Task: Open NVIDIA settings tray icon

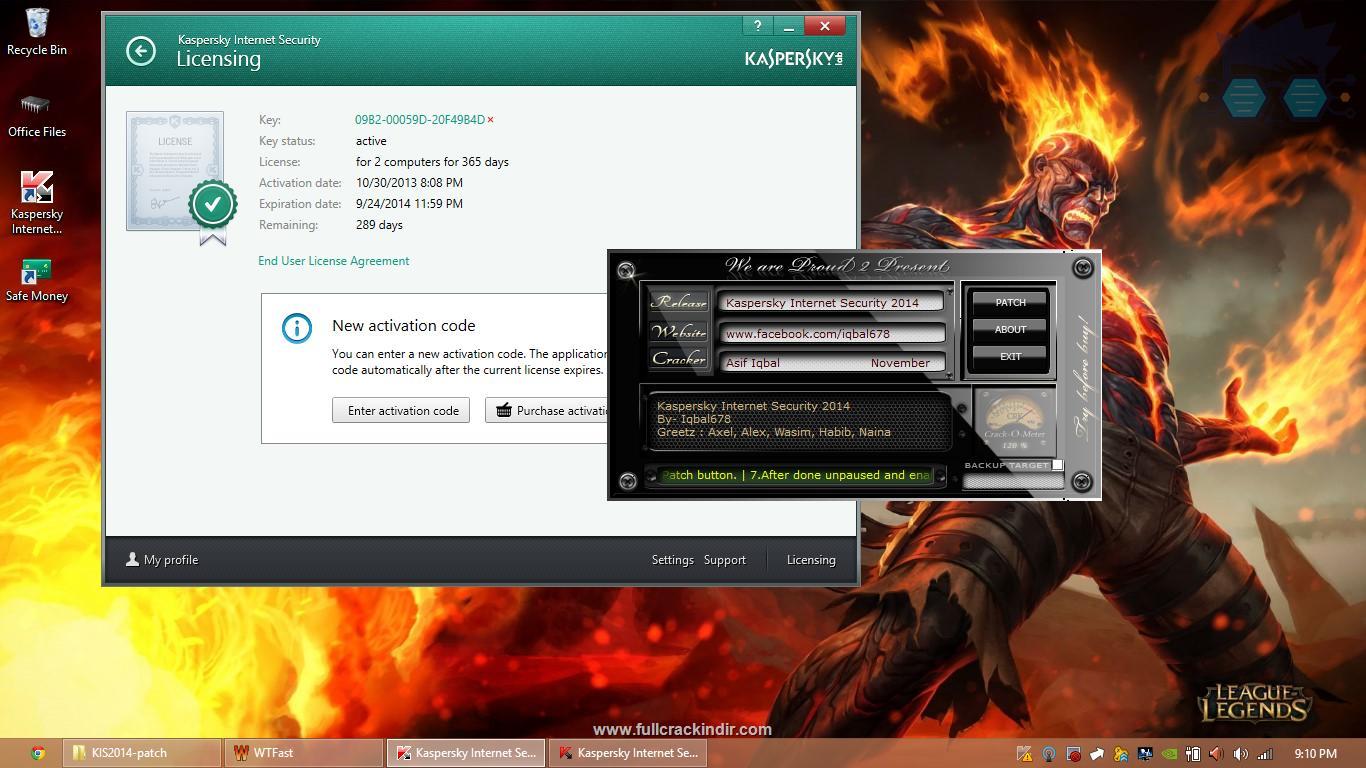Action: pyautogui.click(x=1169, y=754)
